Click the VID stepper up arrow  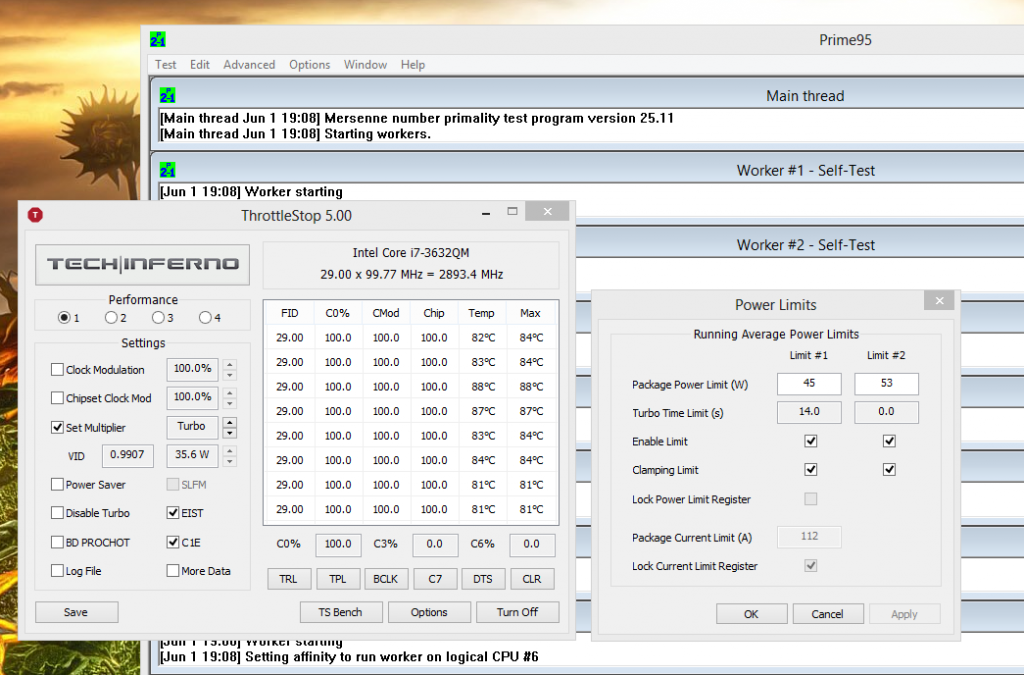pos(229,450)
